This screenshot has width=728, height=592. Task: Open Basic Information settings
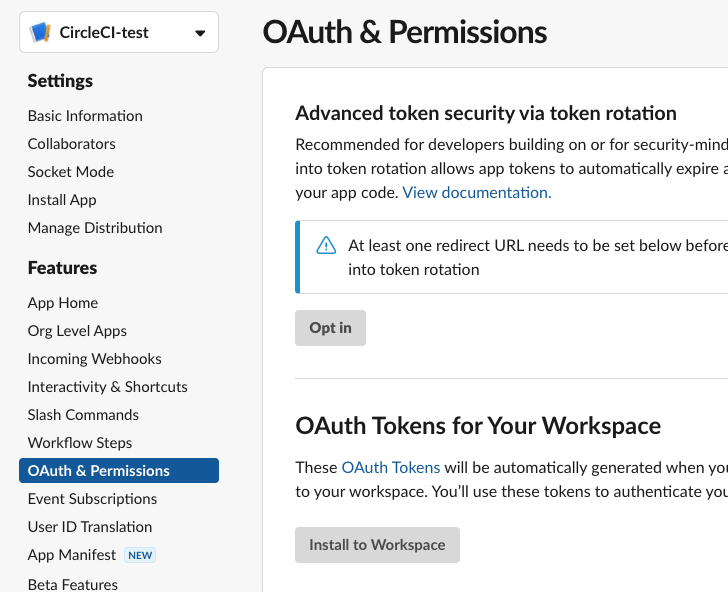coord(85,116)
